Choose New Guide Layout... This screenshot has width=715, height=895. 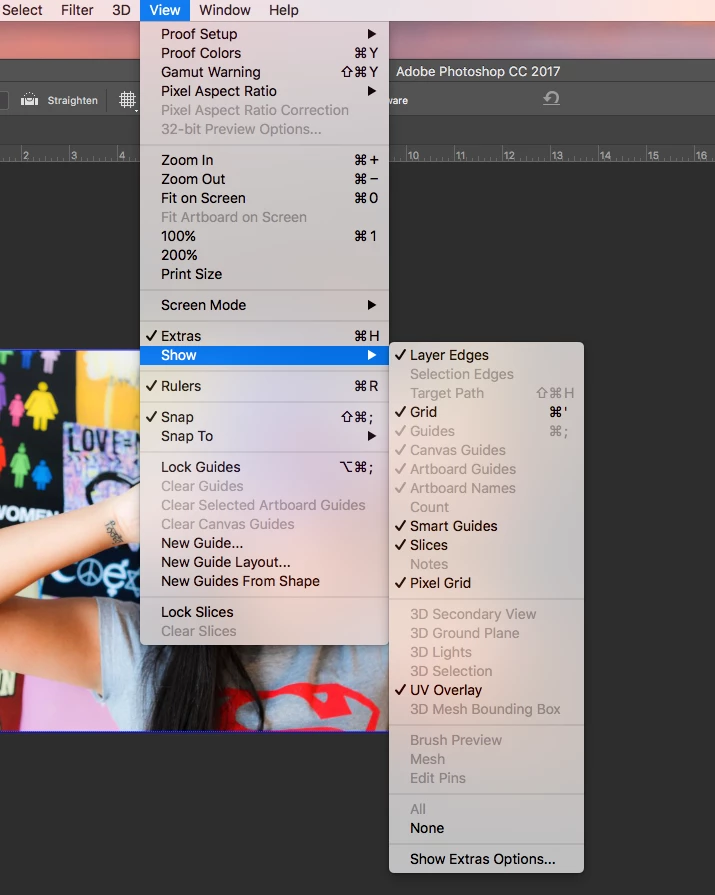point(264,562)
